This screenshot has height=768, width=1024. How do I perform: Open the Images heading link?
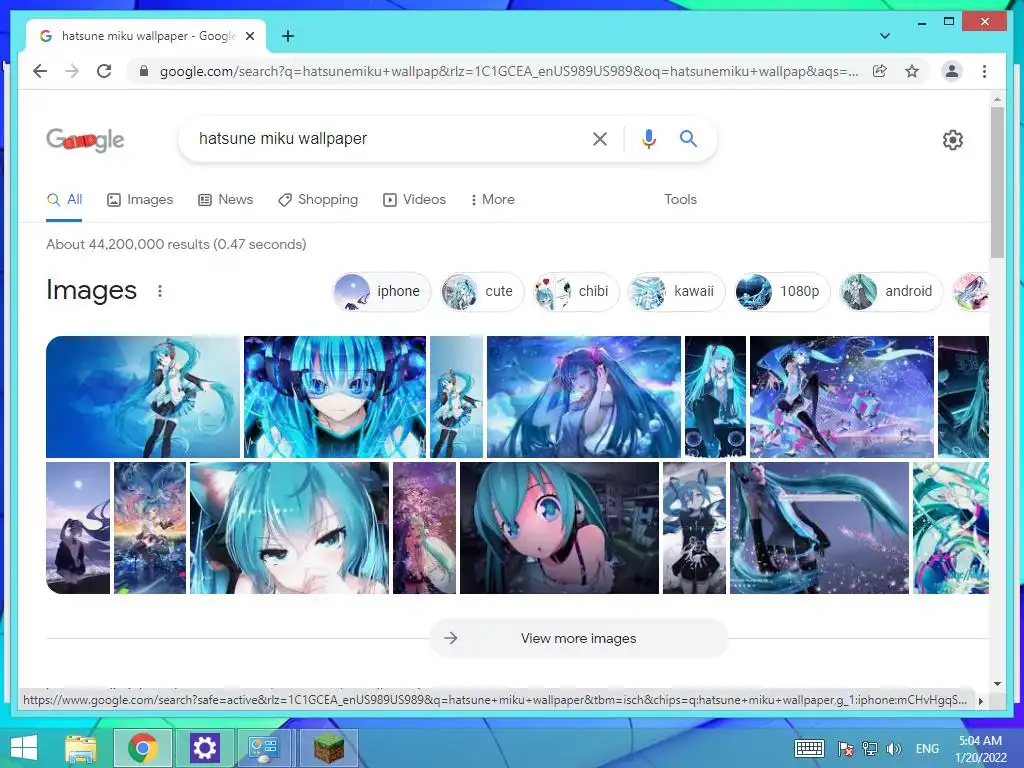click(91, 290)
